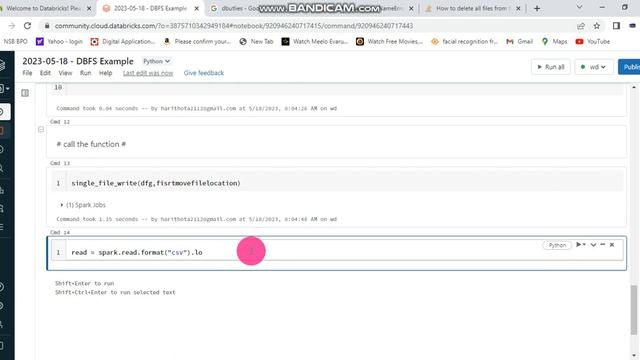Minimize cell Cmd 14 with the dash icon

click(x=602, y=244)
